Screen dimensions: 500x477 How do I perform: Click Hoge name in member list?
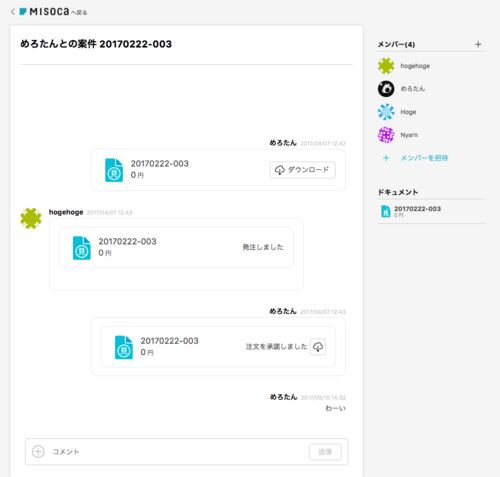pos(408,112)
